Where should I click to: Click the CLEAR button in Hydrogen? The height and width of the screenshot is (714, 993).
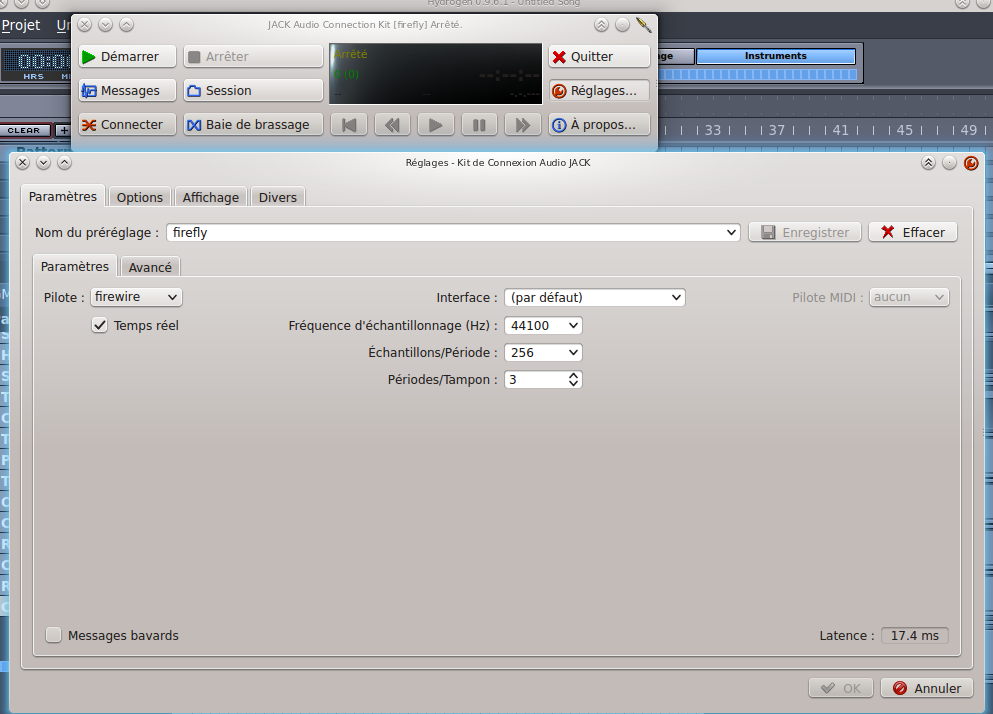point(24,130)
